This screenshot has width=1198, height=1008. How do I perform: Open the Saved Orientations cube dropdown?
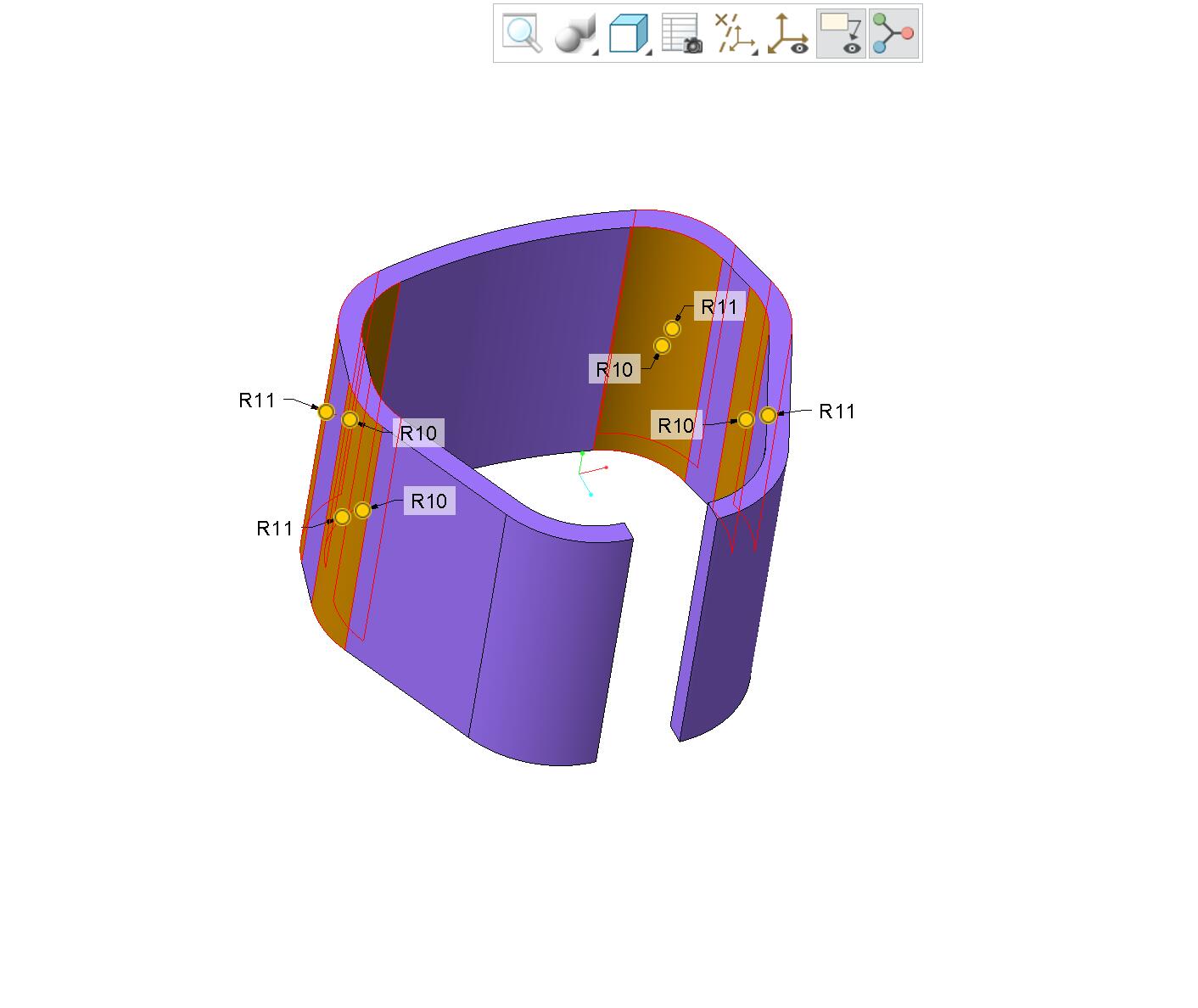(630, 33)
